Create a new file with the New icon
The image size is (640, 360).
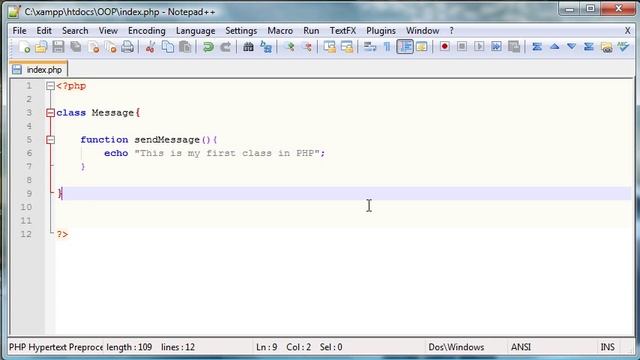pyautogui.click(x=24, y=47)
